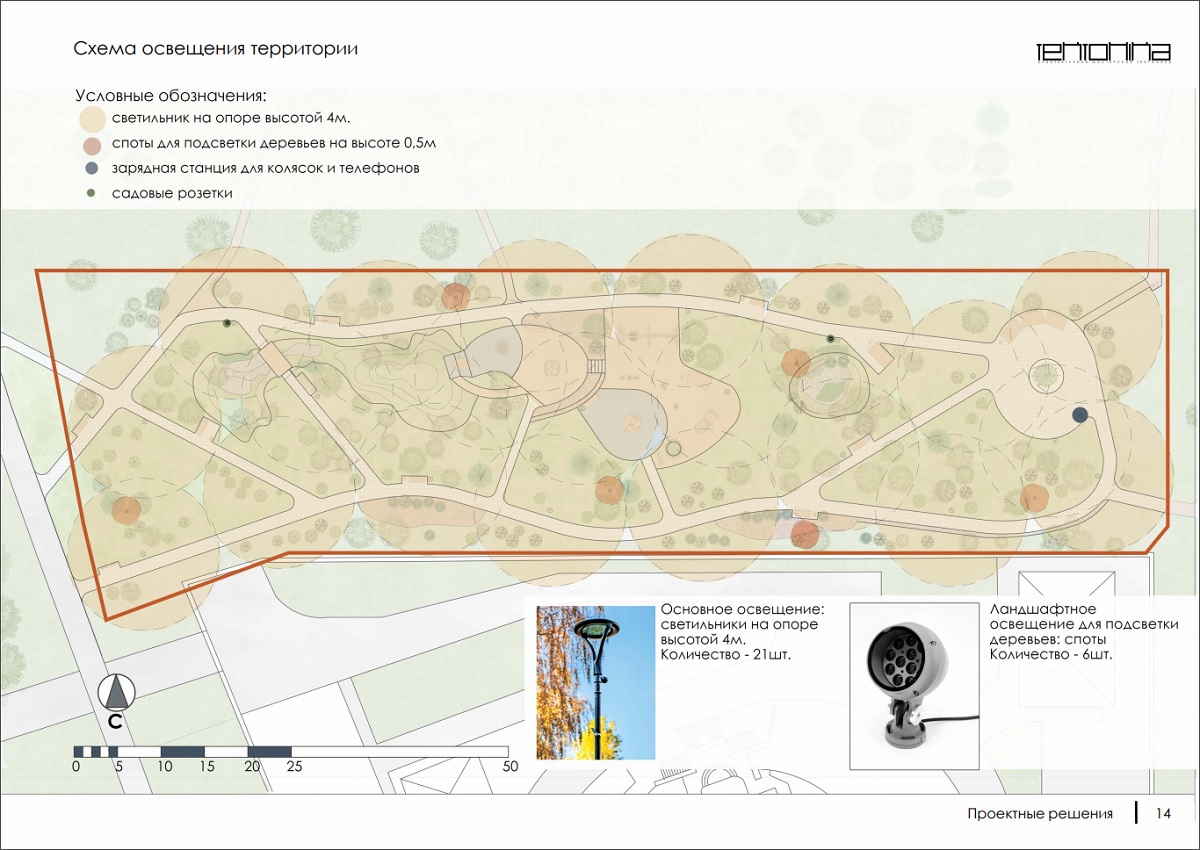Select the leftmost tree spotlight marker on plan

pos(125,510)
